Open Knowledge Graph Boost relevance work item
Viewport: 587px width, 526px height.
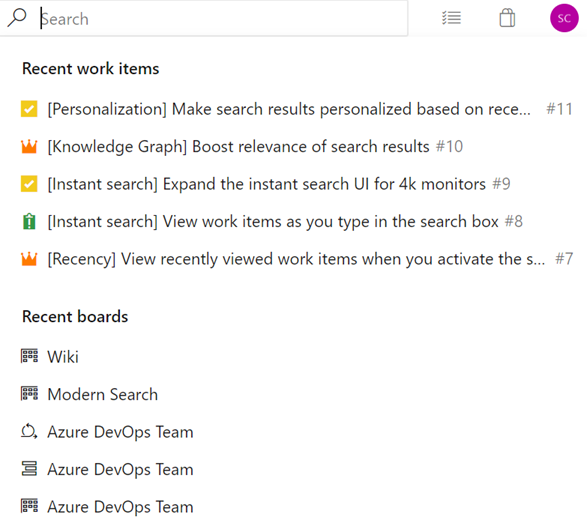pyautogui.click(x=238, y=147)
